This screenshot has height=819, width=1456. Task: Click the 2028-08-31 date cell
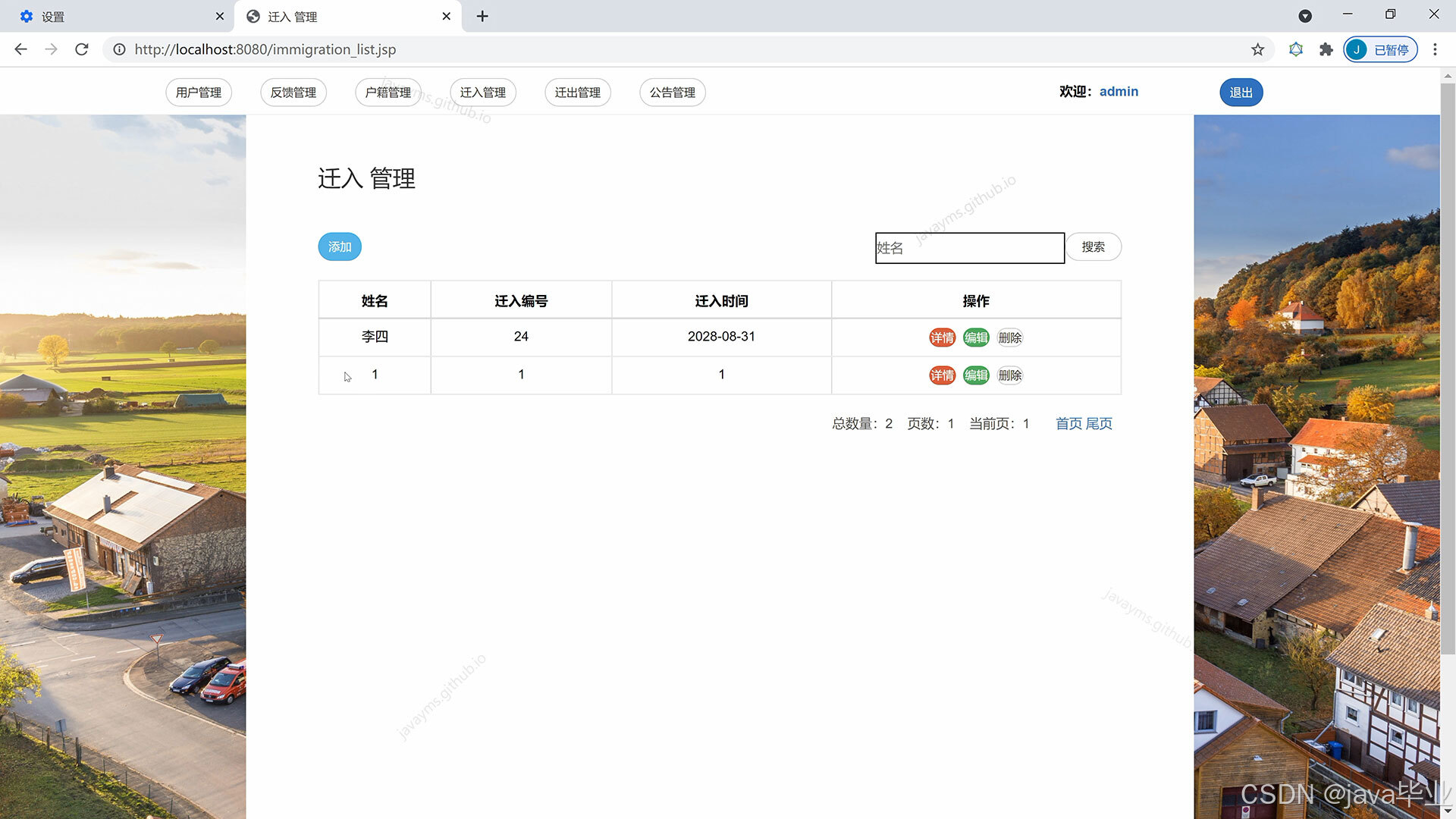click(x=721, y=337)
